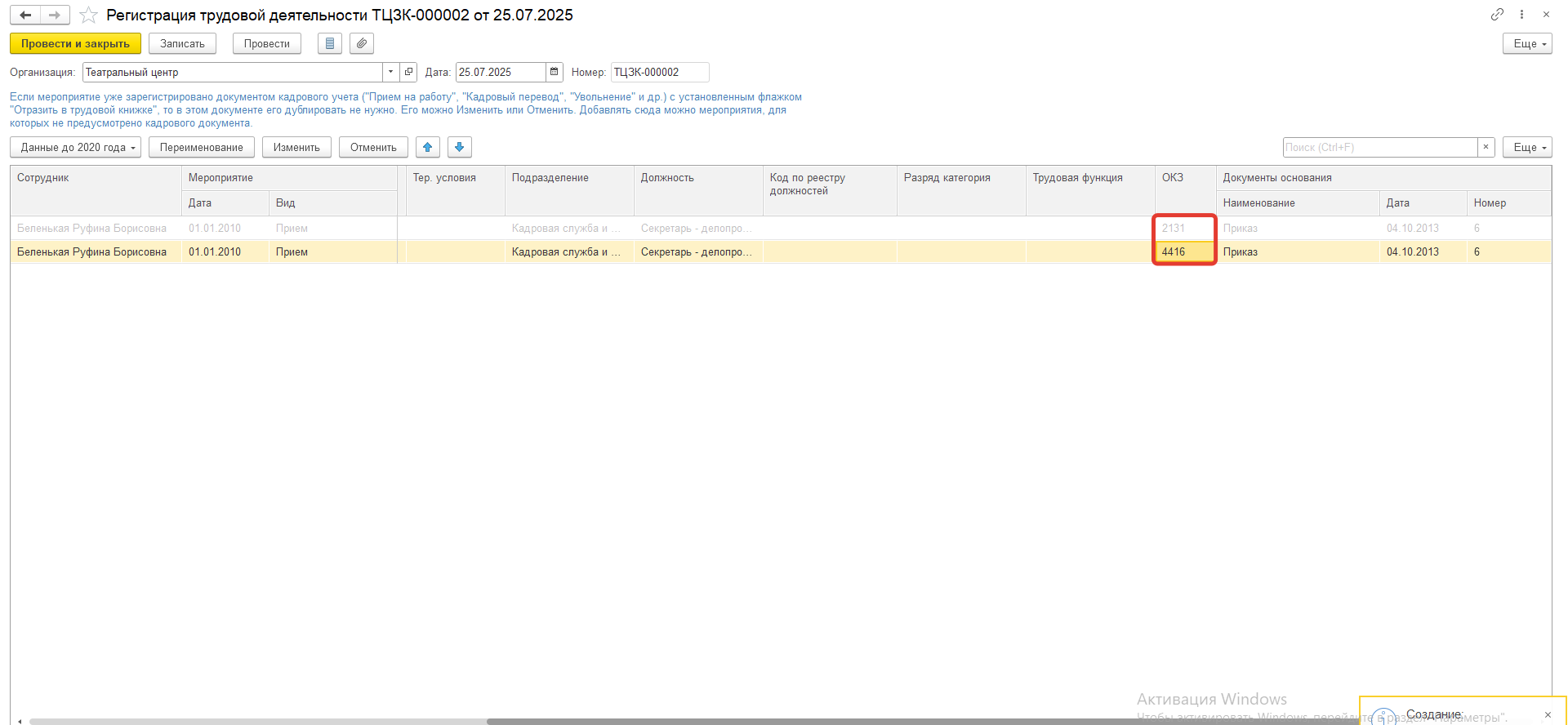Open the Данные до 2020 года dropdown
1568x725 pixels.
pyautogui.click(x=76, y=147)
